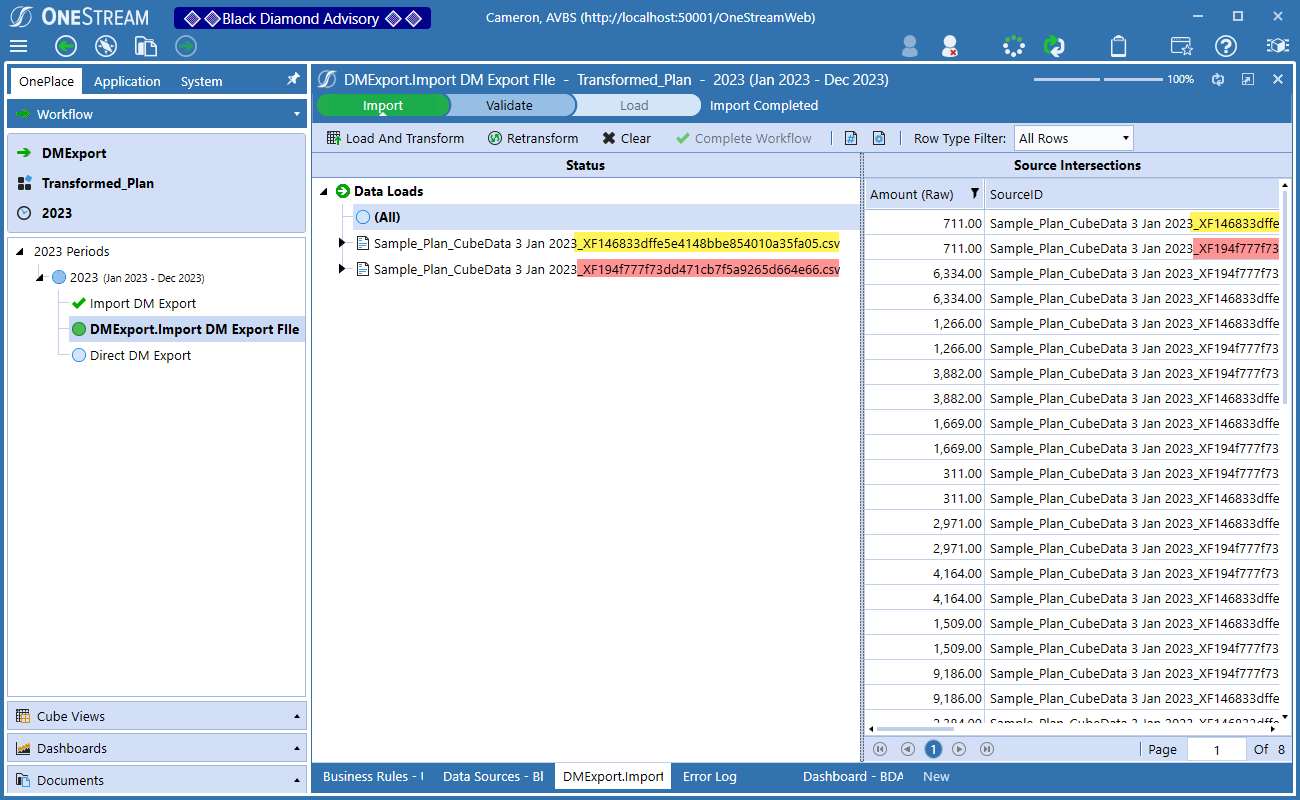Select DMExport.Import DM Export FIle step
The width and height of the screenshot is (1300, 800).
tap(186, 329)
